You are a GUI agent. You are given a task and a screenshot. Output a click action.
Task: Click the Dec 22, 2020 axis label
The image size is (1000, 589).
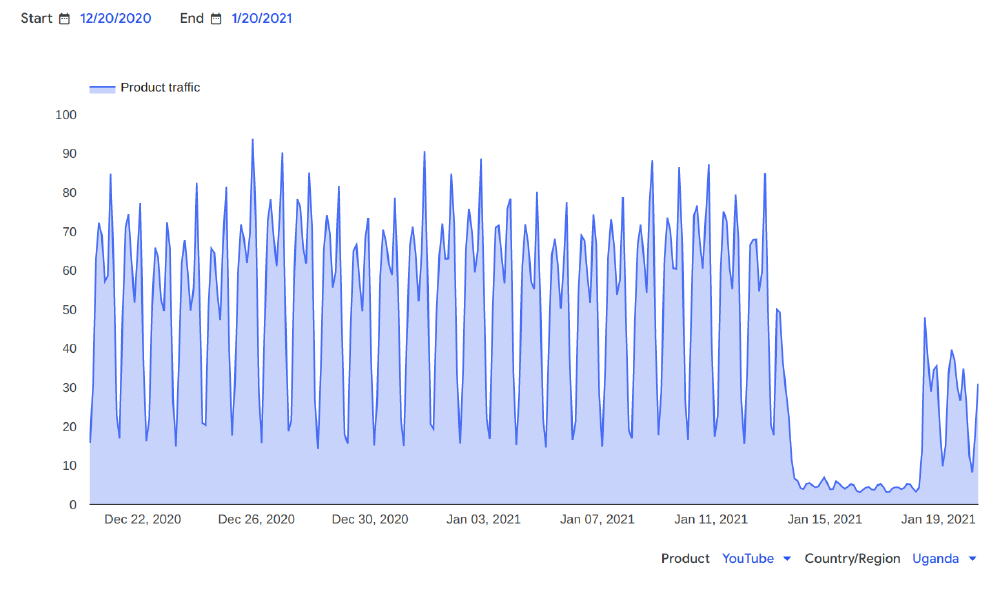point(142,519)
